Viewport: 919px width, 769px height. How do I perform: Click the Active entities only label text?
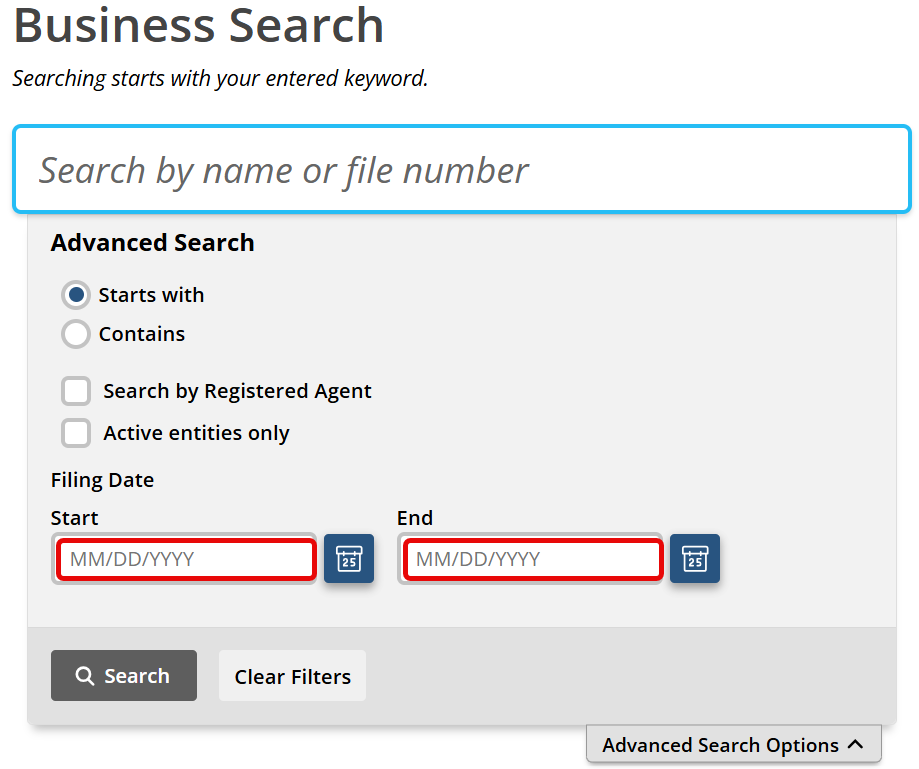[x=196, y=433]
